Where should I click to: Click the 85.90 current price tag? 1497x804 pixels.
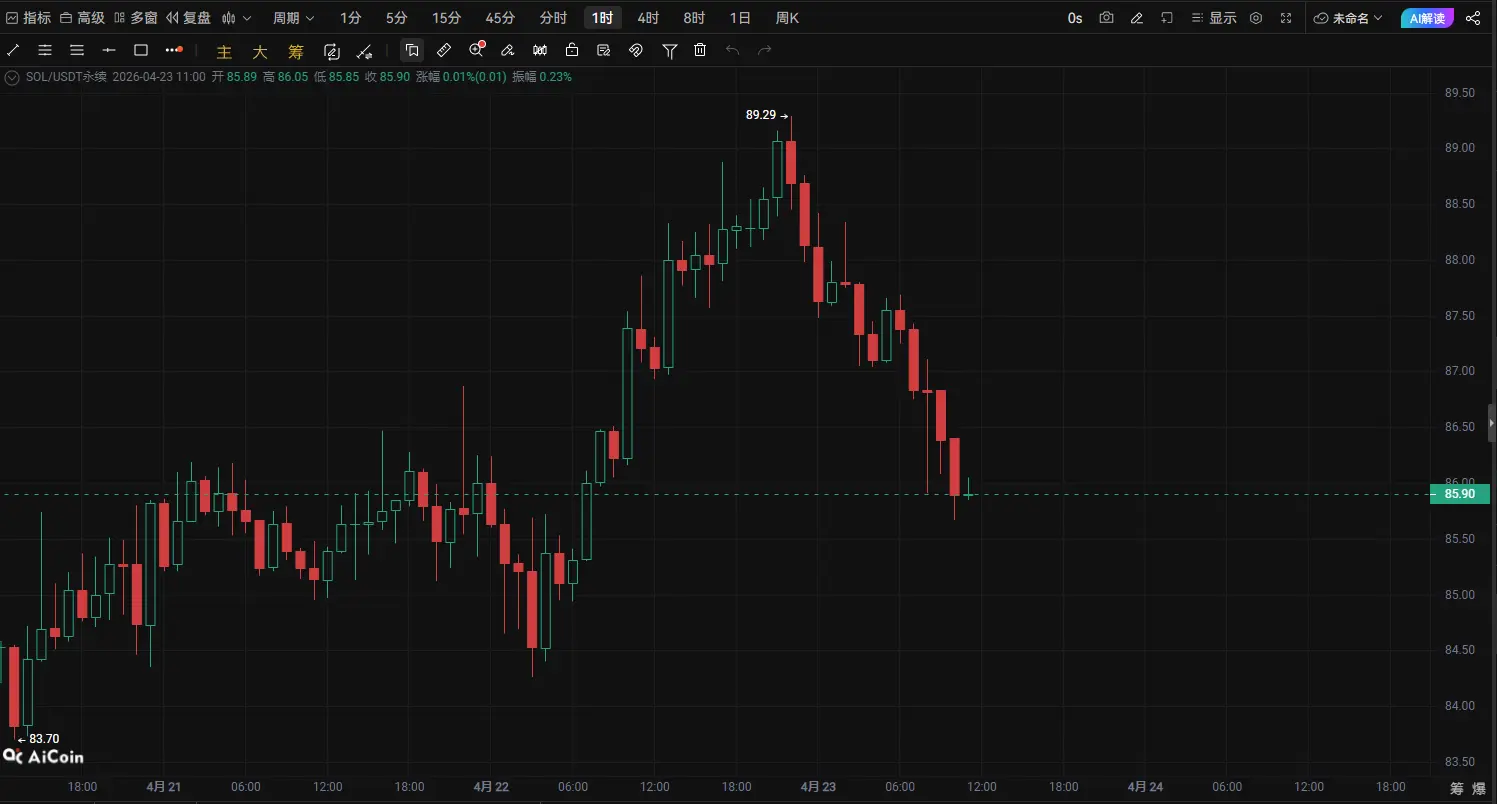coord(1460,494)
